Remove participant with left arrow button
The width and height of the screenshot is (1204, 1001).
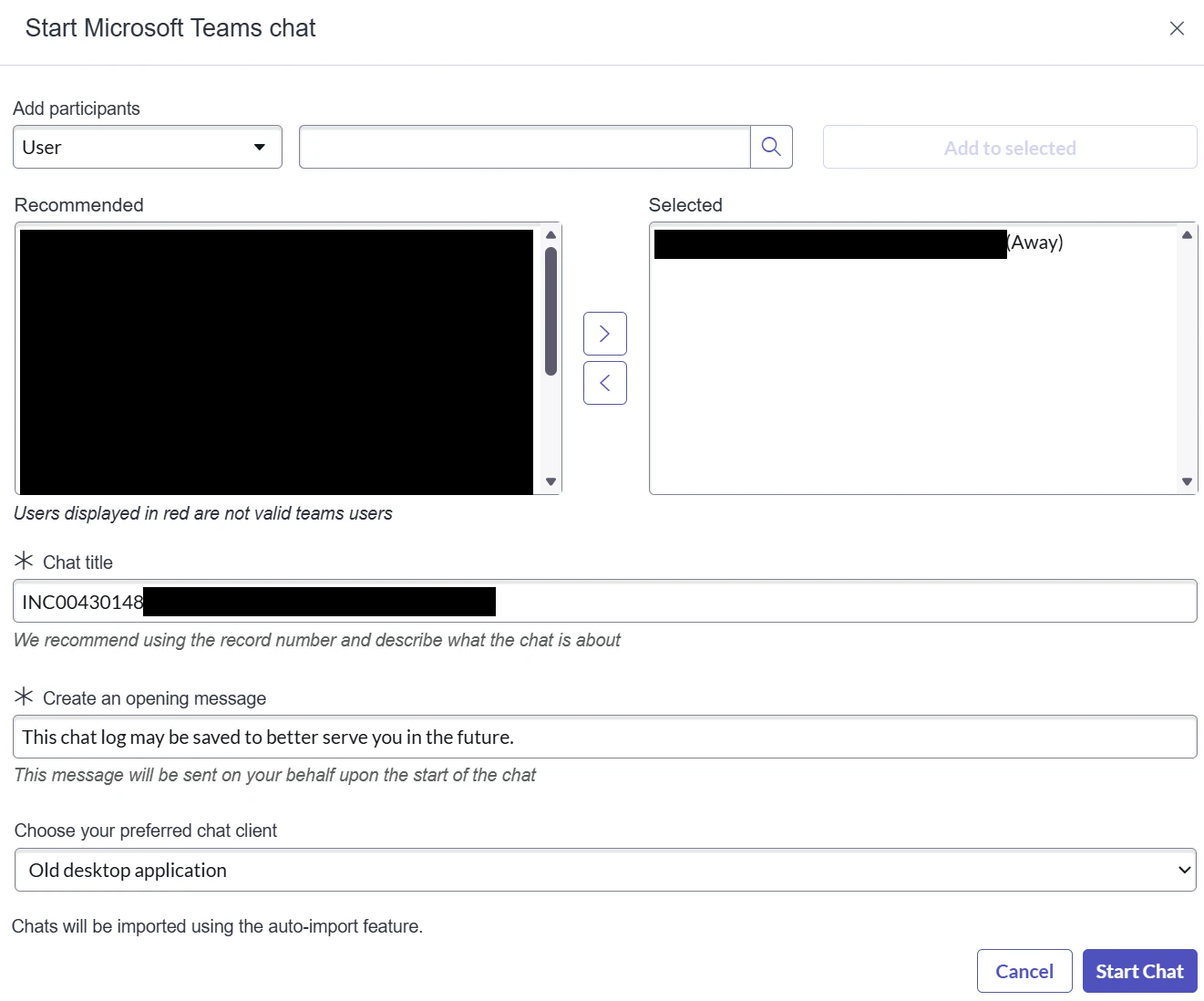point(605,383)
